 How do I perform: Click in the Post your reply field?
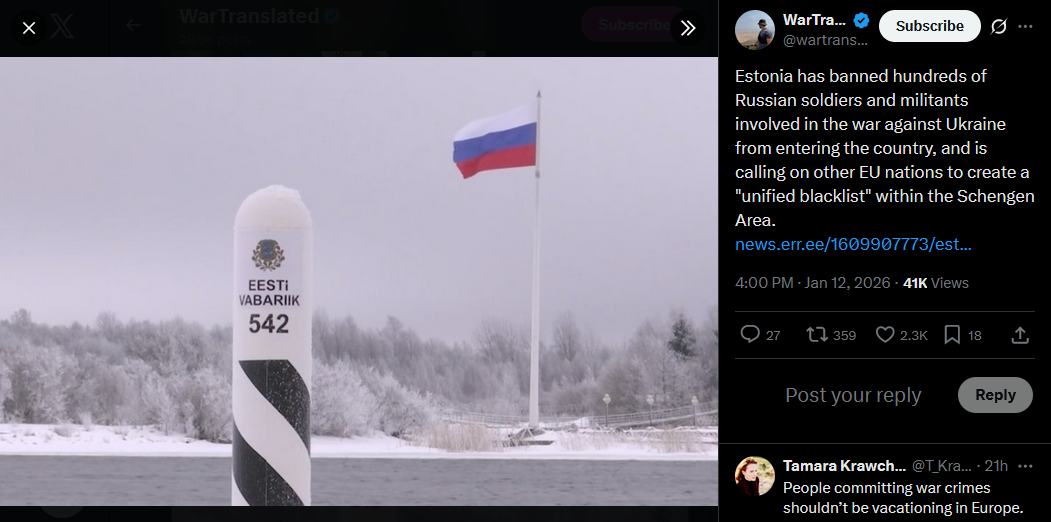click(853, 395)
